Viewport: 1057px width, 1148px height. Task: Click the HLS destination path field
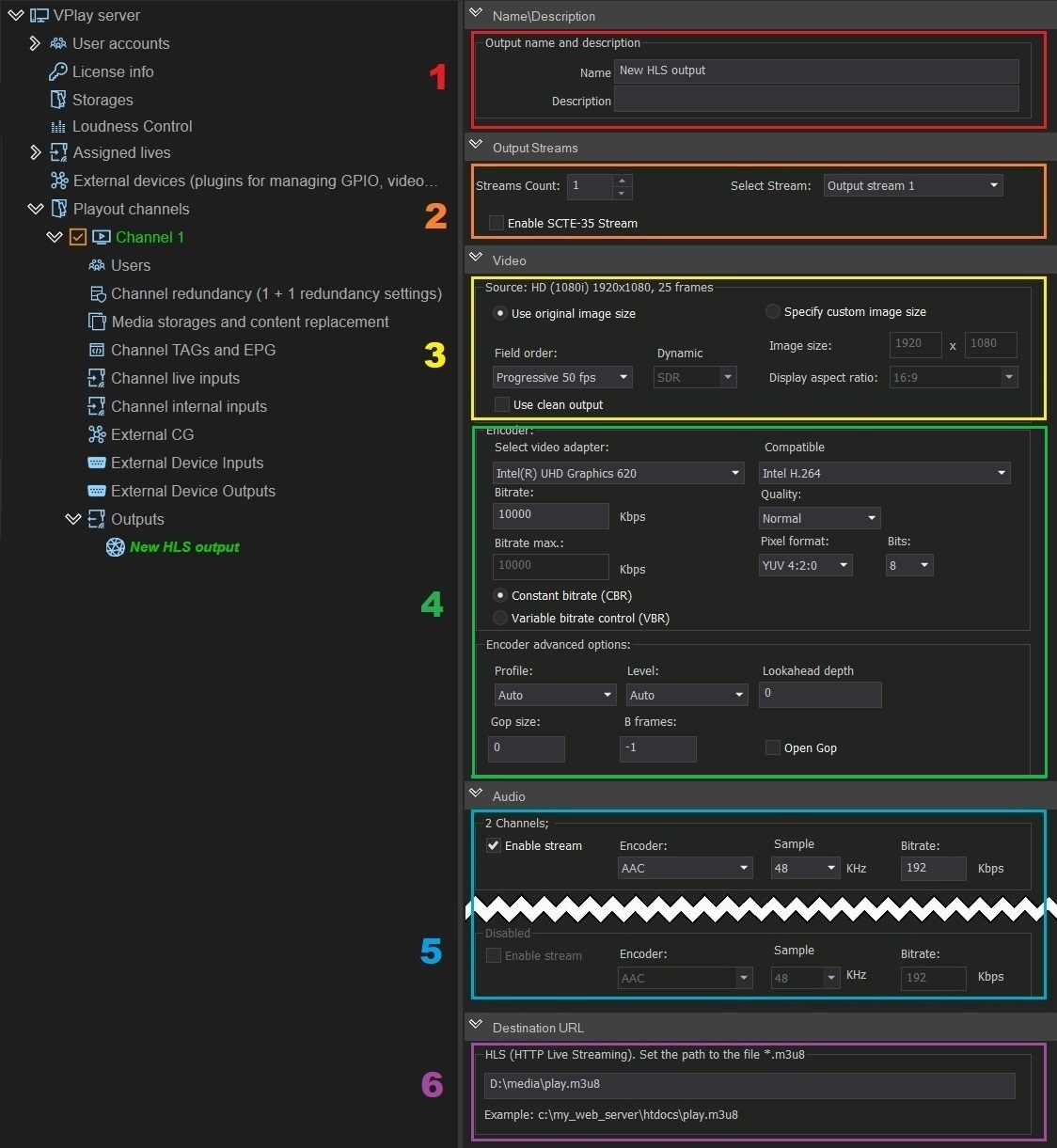pyautogui.click(x=749, y=1085)
